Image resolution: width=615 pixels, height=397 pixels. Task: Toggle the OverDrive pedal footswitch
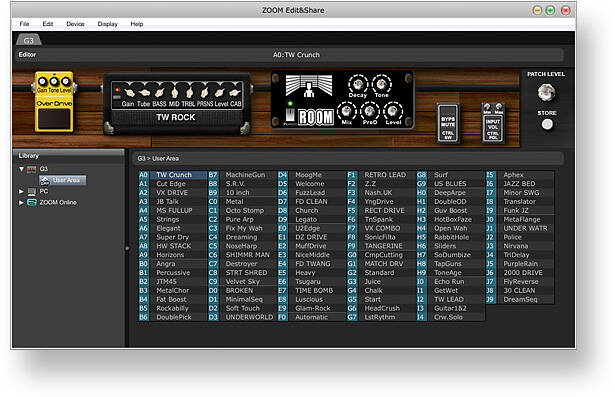click(x=54, y=119)
